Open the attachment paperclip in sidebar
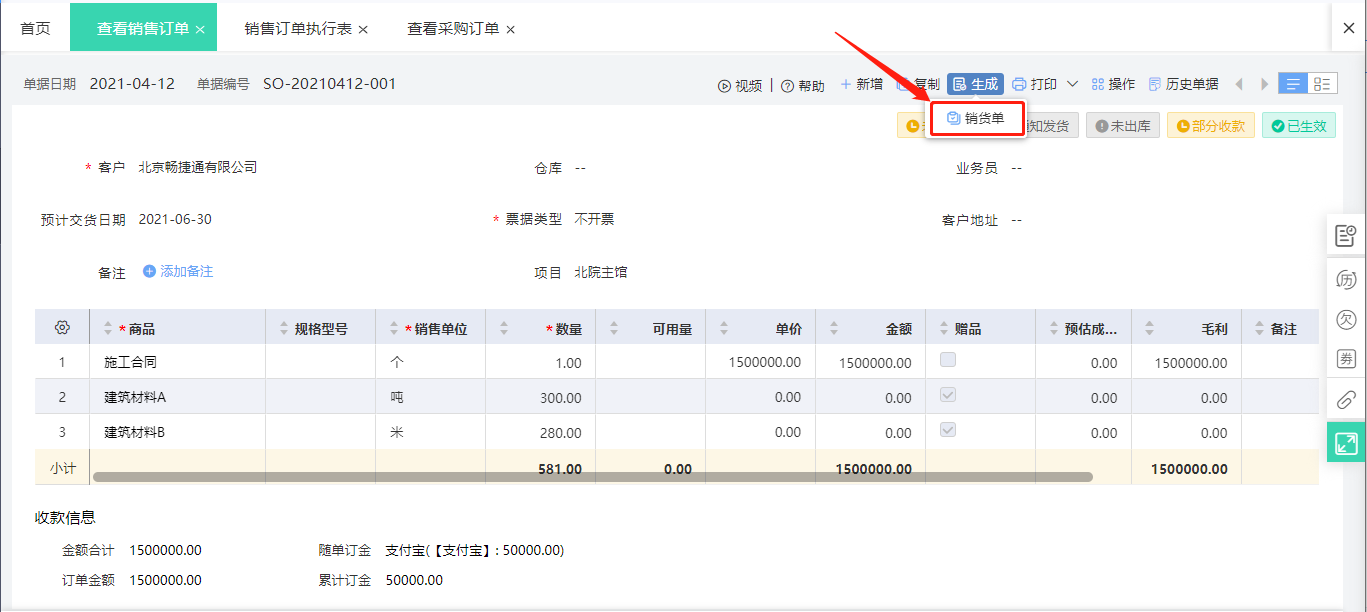 point(1346,400)
